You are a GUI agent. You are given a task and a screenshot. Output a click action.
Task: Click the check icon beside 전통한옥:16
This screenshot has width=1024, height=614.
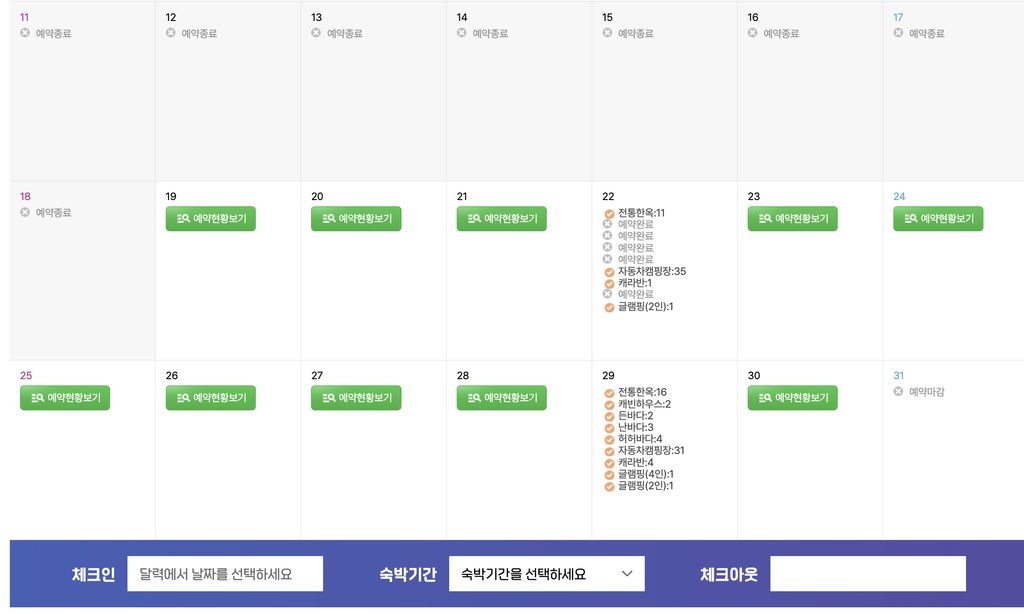609,393
